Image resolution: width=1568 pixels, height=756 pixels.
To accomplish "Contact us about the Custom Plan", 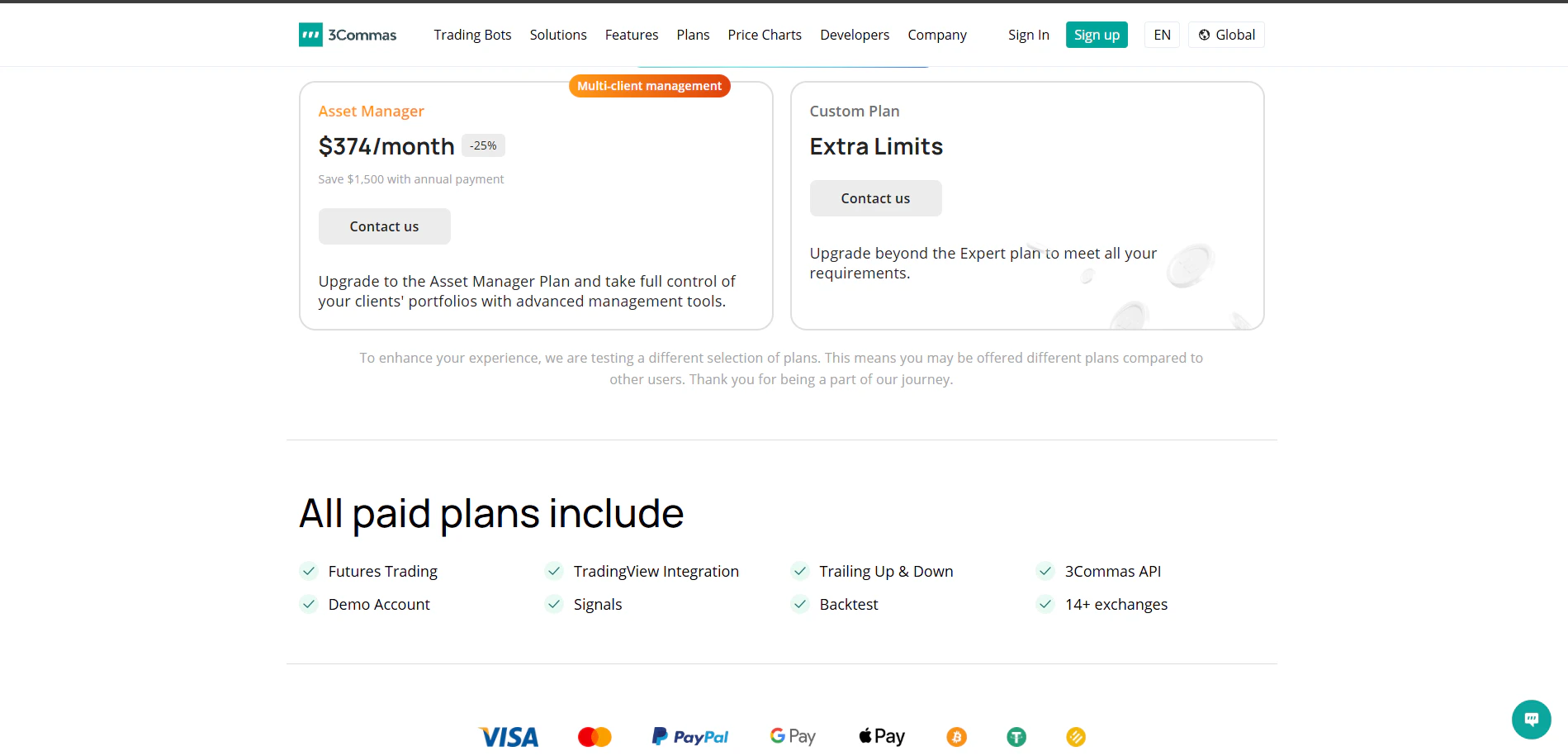I will [875, 198].
